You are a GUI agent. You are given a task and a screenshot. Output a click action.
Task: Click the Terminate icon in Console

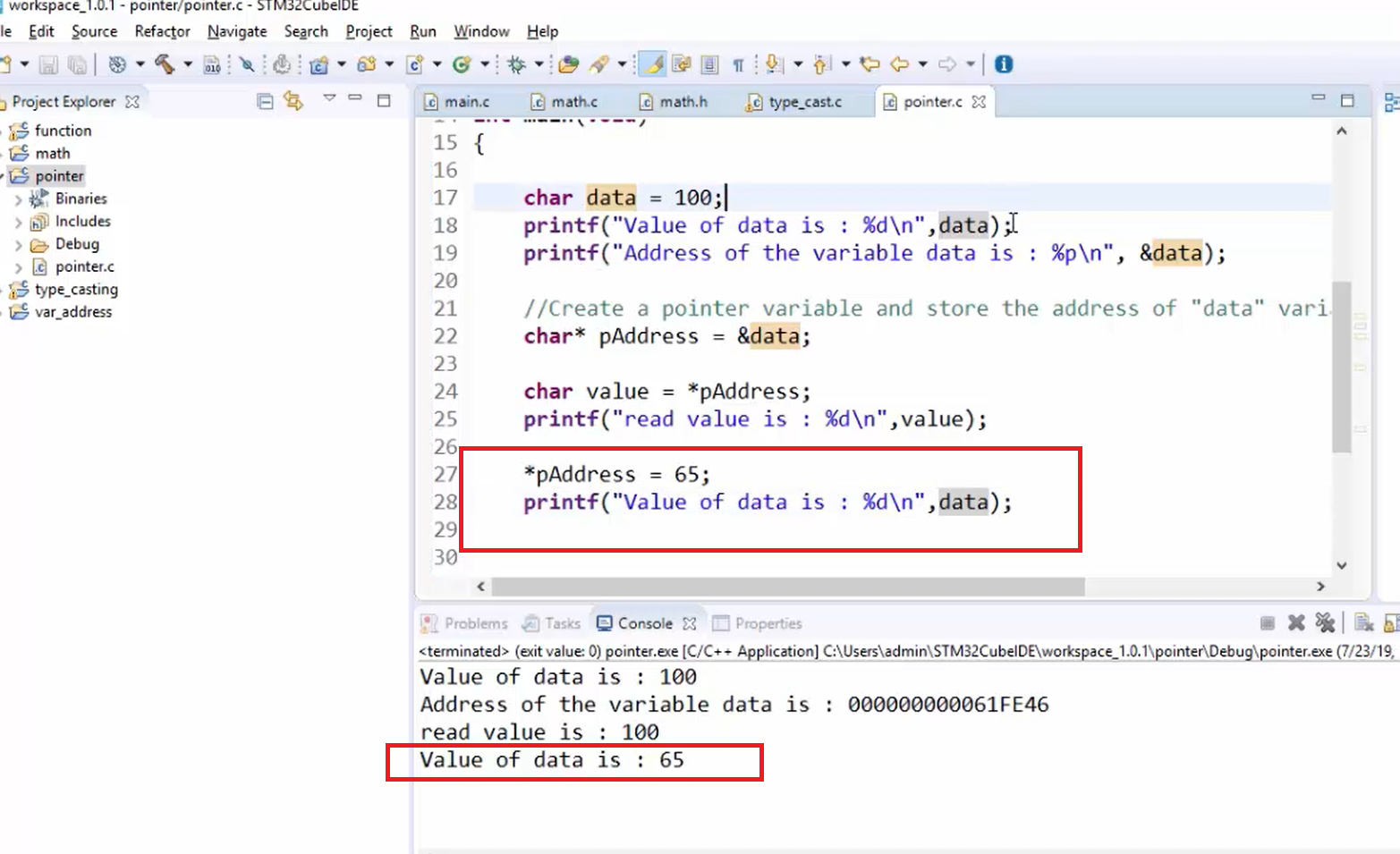1267,622
